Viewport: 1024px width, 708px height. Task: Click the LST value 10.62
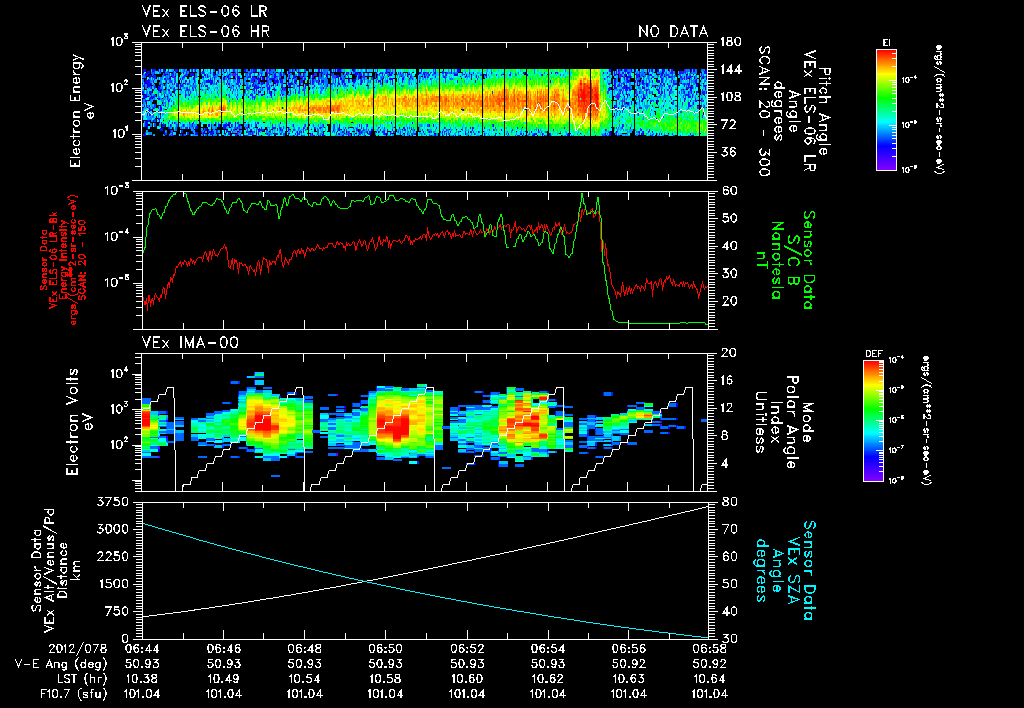pyautogui.click(x=547, y=679)
